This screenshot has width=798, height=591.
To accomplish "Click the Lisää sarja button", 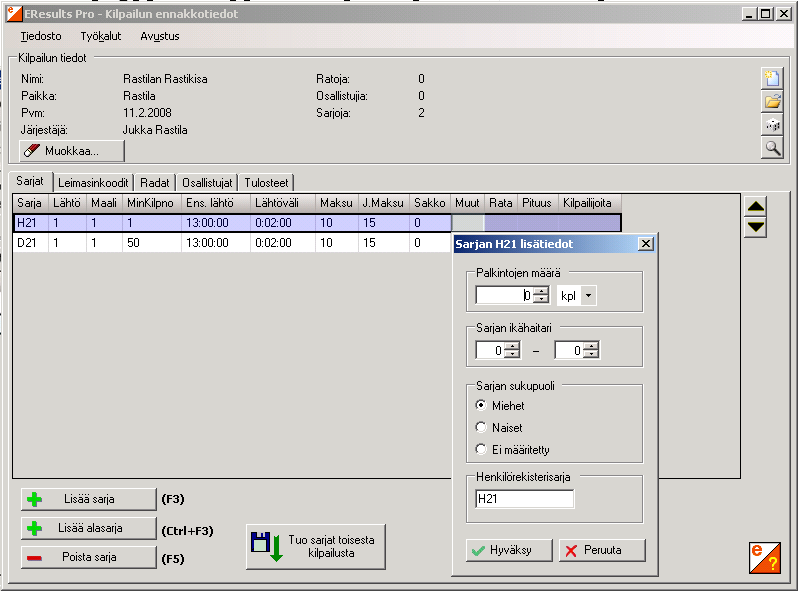I will coord(89,499).
